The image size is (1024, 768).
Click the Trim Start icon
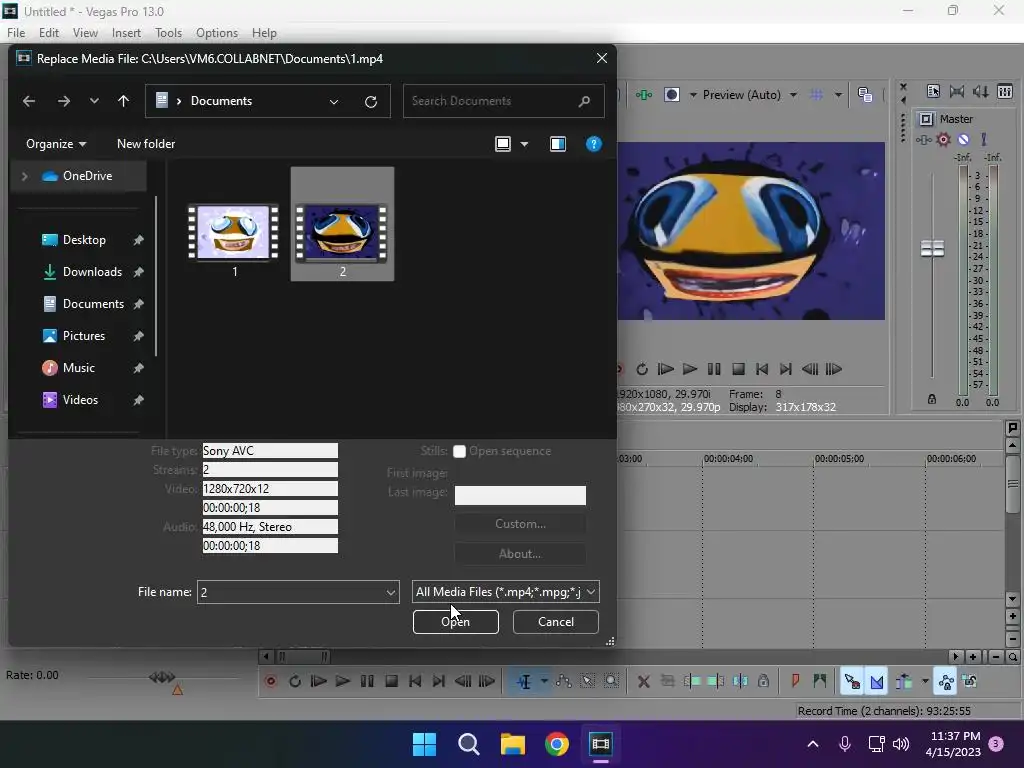pyautogui.click(x=692, y=681)
